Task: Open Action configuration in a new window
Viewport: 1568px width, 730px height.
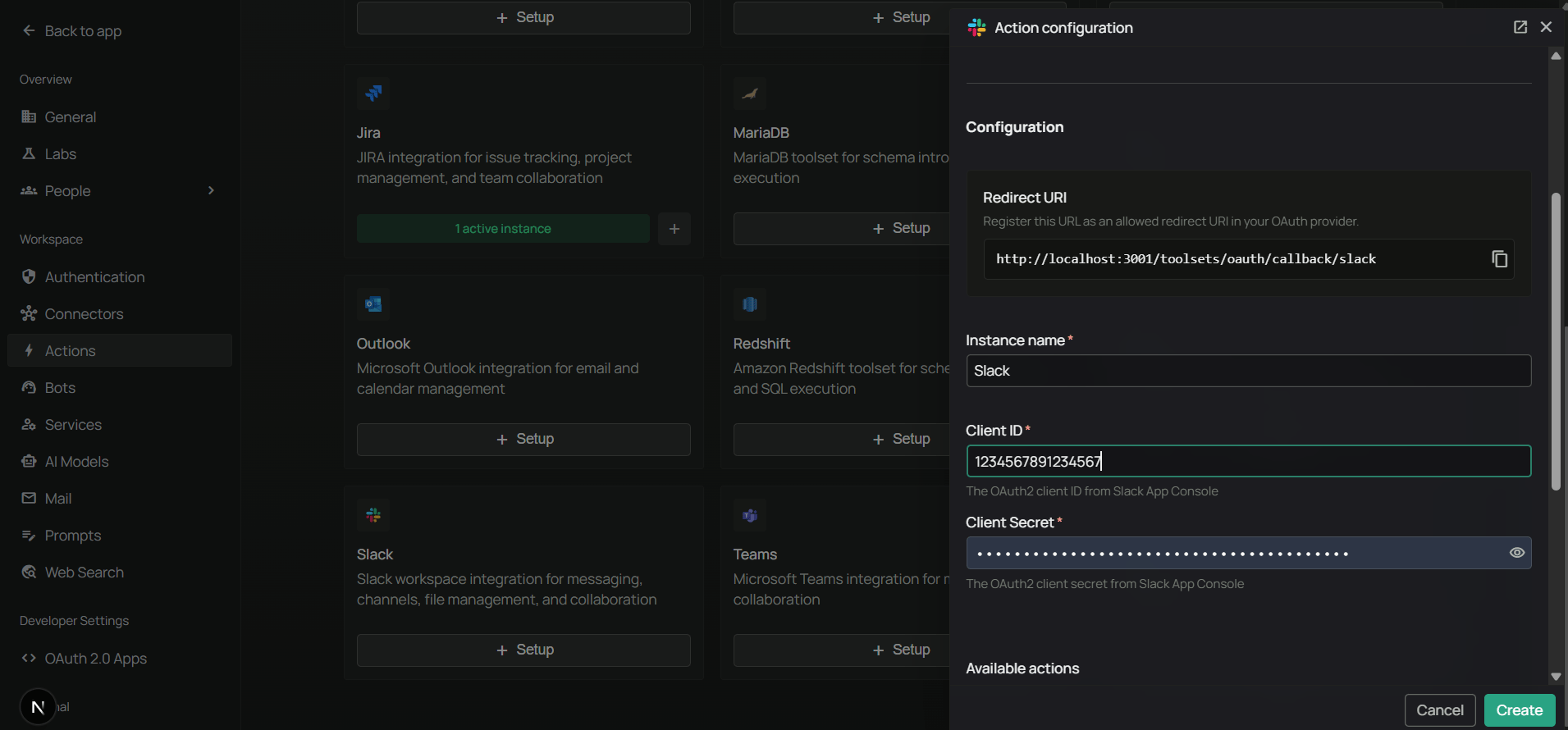Action: click(1520, 27)
